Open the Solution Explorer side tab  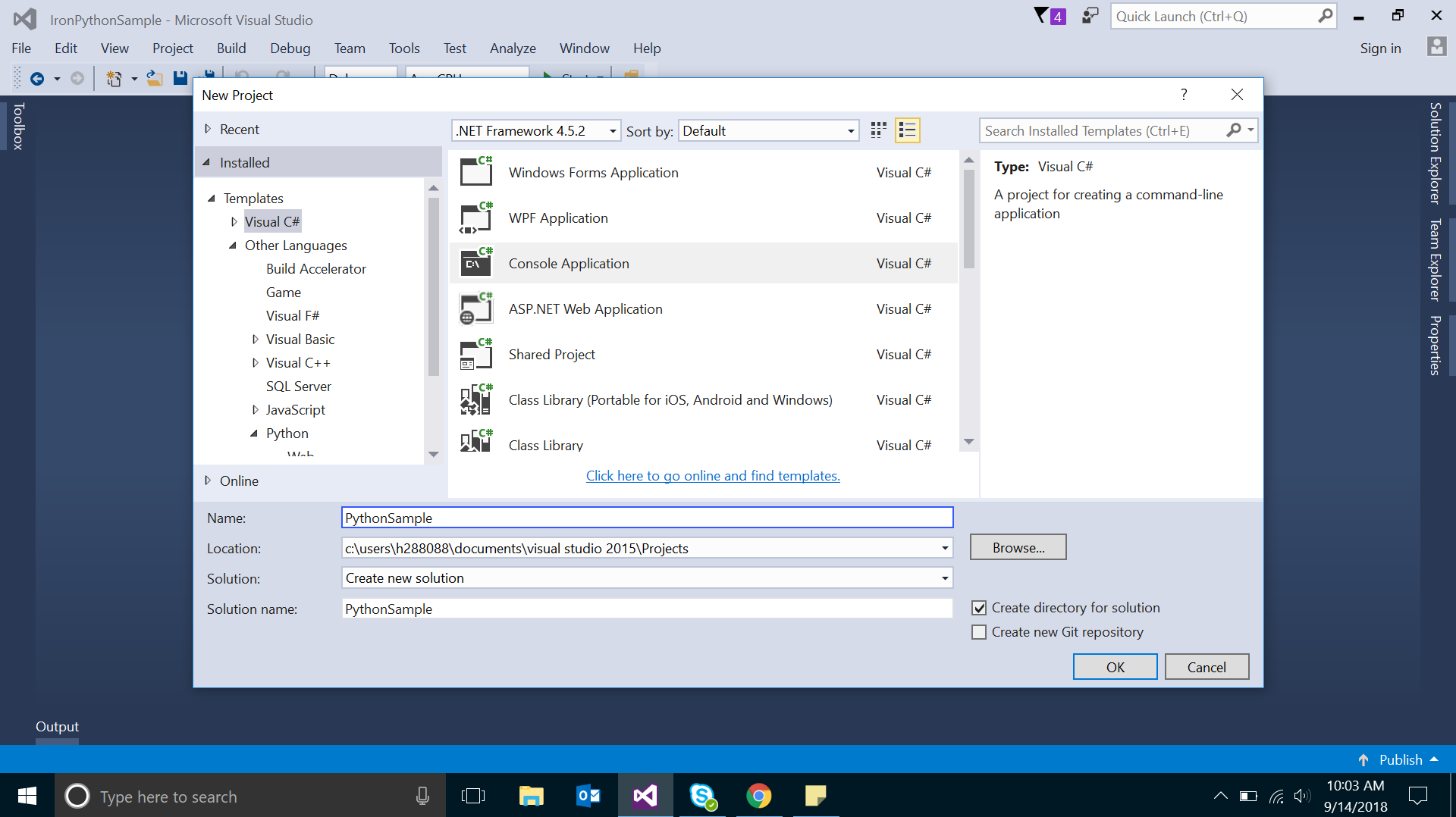(1435, 153)
